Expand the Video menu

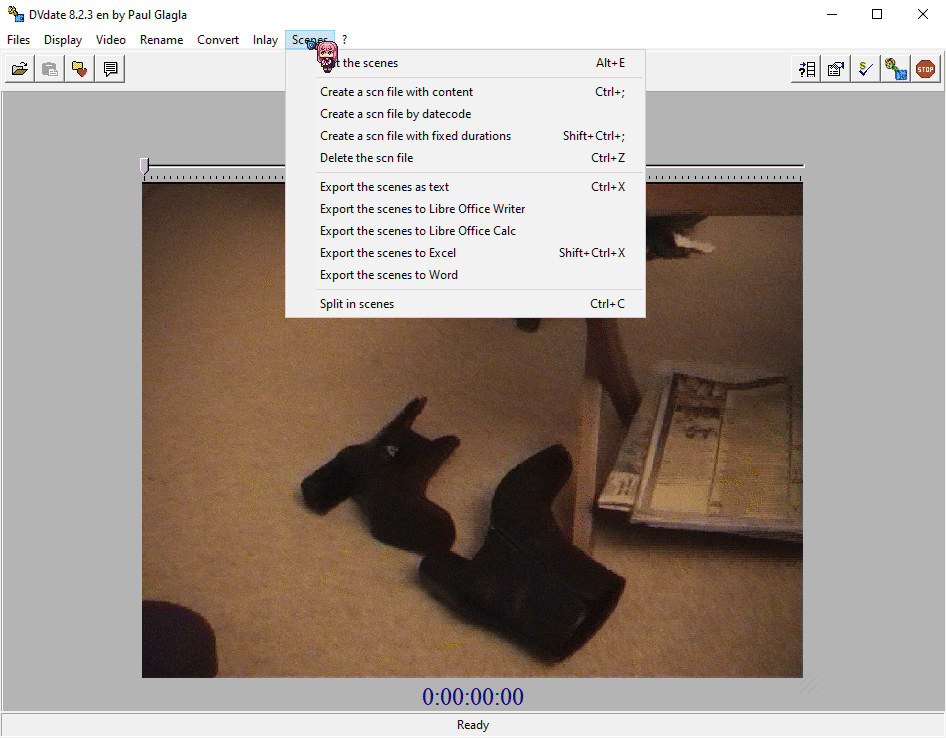pyautogui.click(x=111, y=40)
